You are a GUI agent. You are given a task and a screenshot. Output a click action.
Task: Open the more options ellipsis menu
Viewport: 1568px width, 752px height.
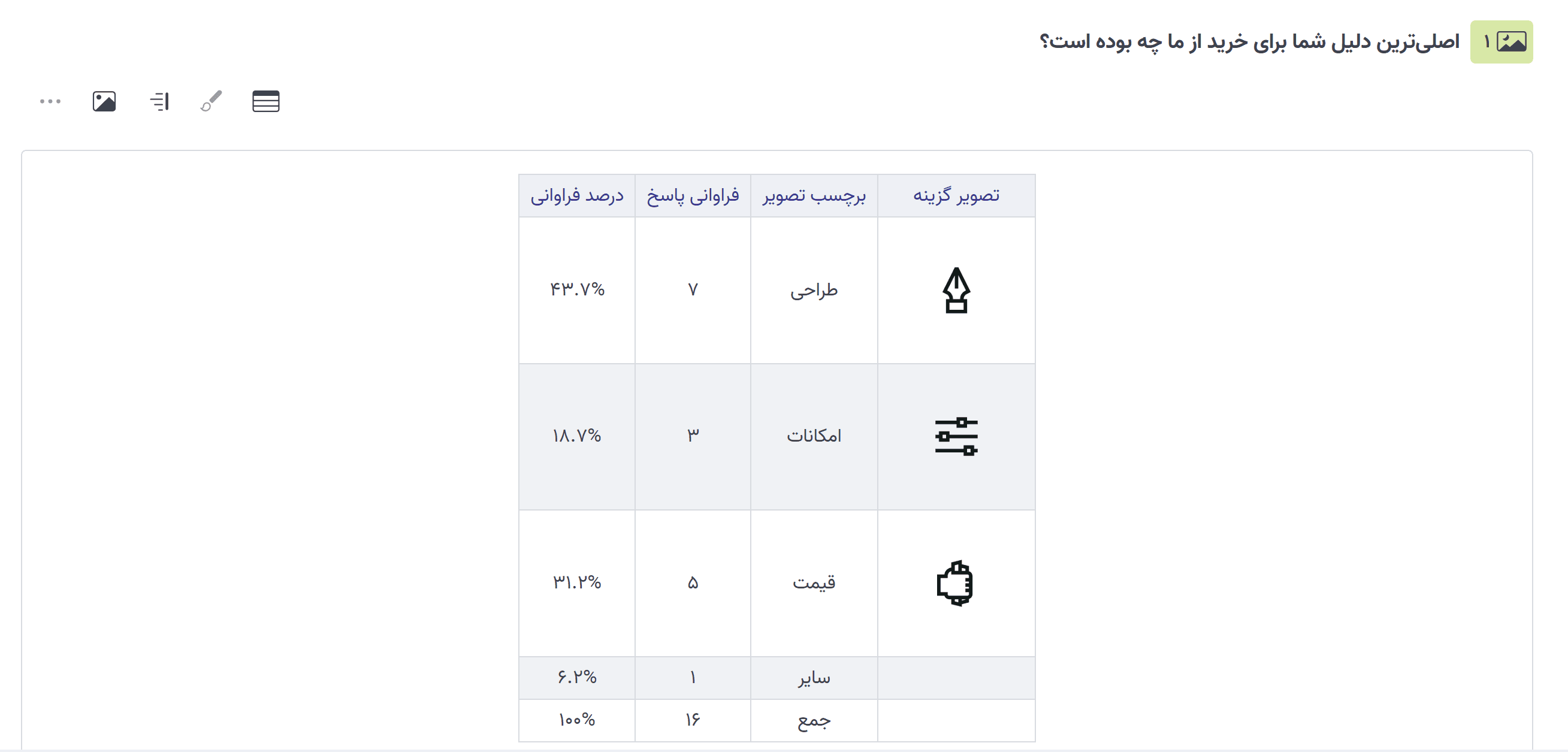(50, 101)
